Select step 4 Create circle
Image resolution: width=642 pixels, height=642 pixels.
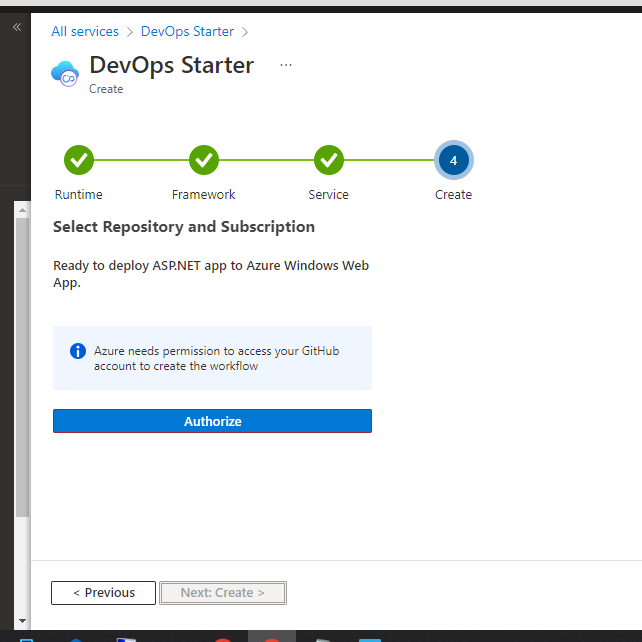point(453,160)
